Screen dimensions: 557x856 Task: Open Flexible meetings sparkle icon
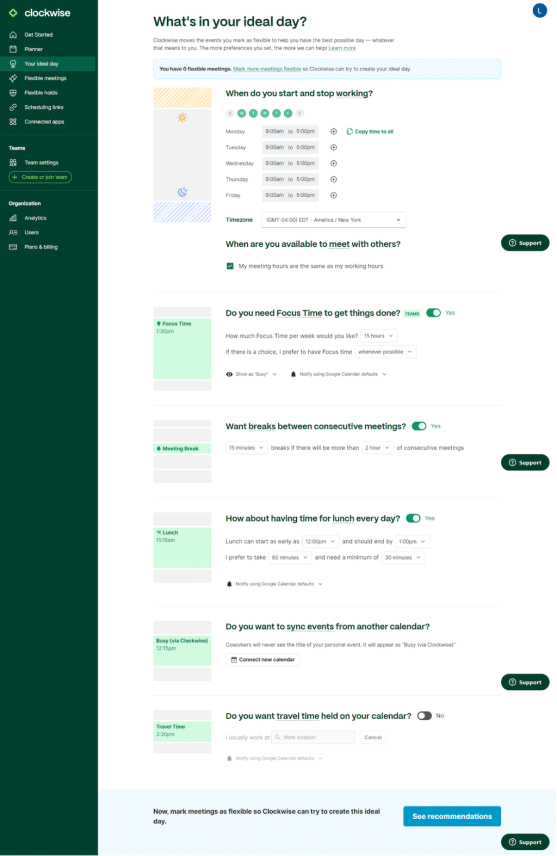(13, 78)
